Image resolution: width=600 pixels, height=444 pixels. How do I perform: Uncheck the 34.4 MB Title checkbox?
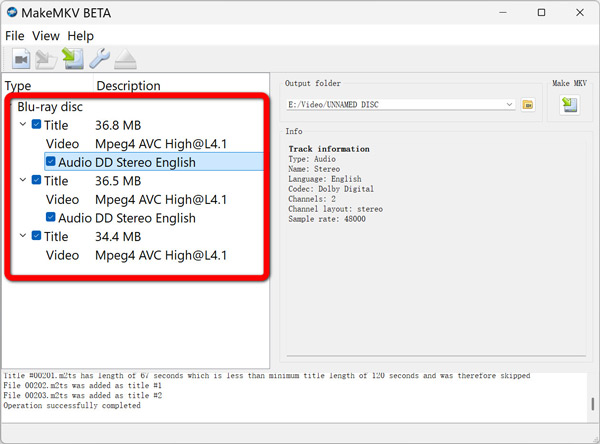point(36,235)
